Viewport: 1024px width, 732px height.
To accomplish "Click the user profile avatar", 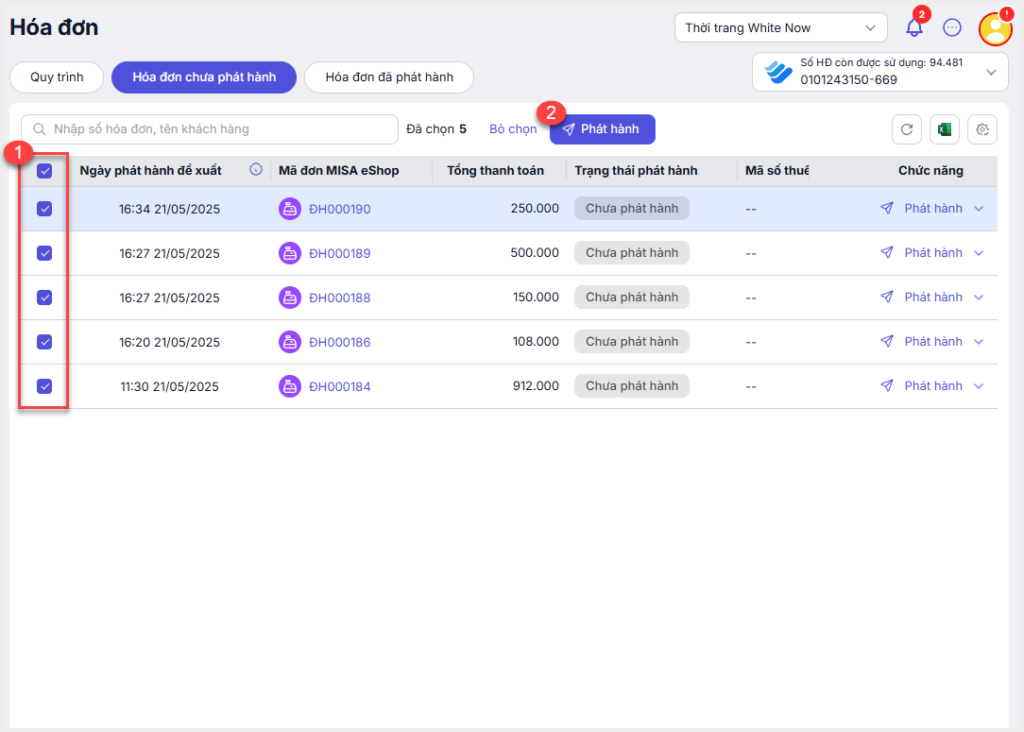I will pos(995,29).
